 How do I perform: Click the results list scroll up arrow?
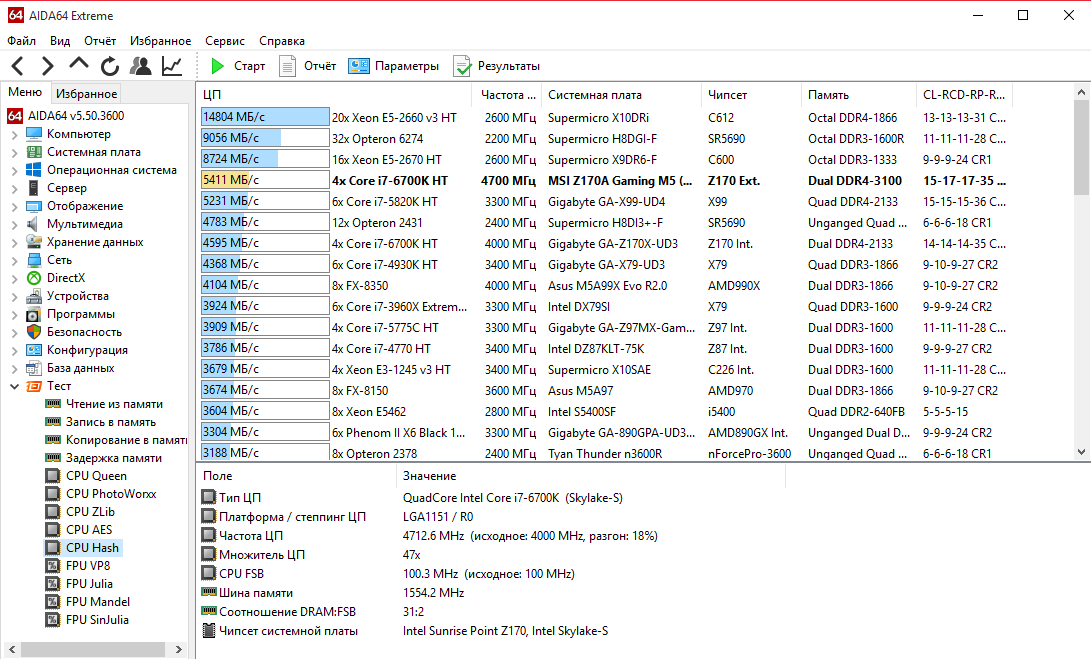tap(1082, 92)
